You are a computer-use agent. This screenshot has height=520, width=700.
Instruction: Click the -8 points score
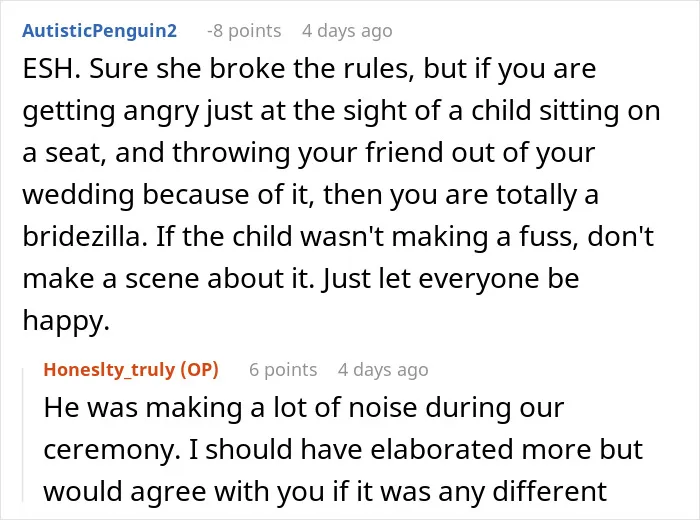(244, 31)
